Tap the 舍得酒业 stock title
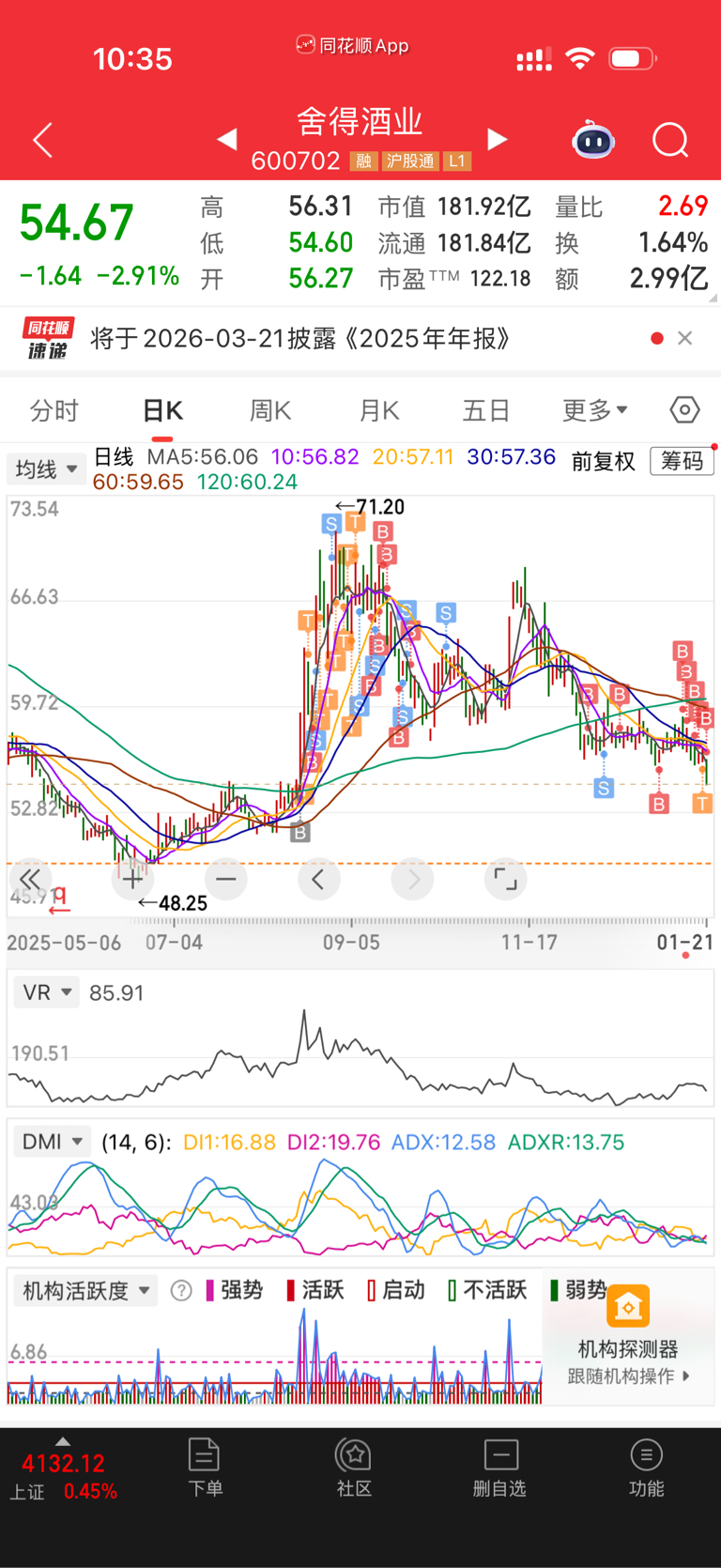This screenshot has width=721, height=1568. point(360,121)
